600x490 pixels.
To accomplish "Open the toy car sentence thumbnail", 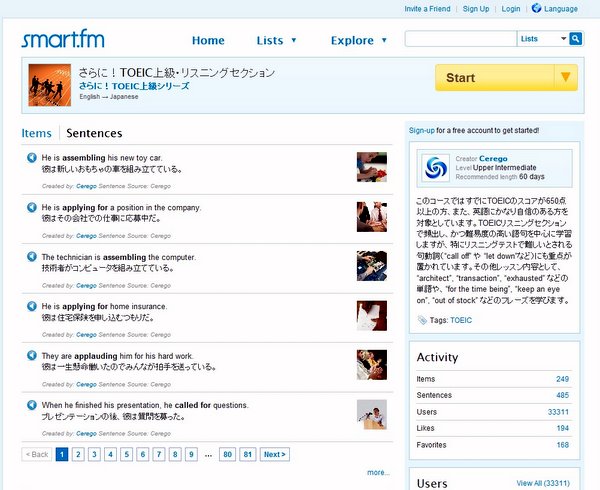I will 372,167.
